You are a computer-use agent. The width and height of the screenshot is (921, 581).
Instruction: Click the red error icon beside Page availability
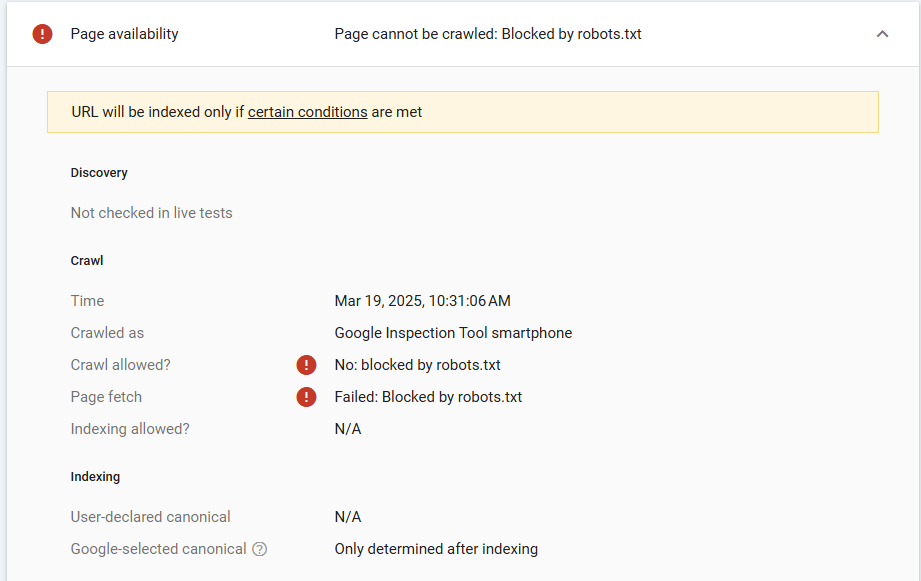42,34
